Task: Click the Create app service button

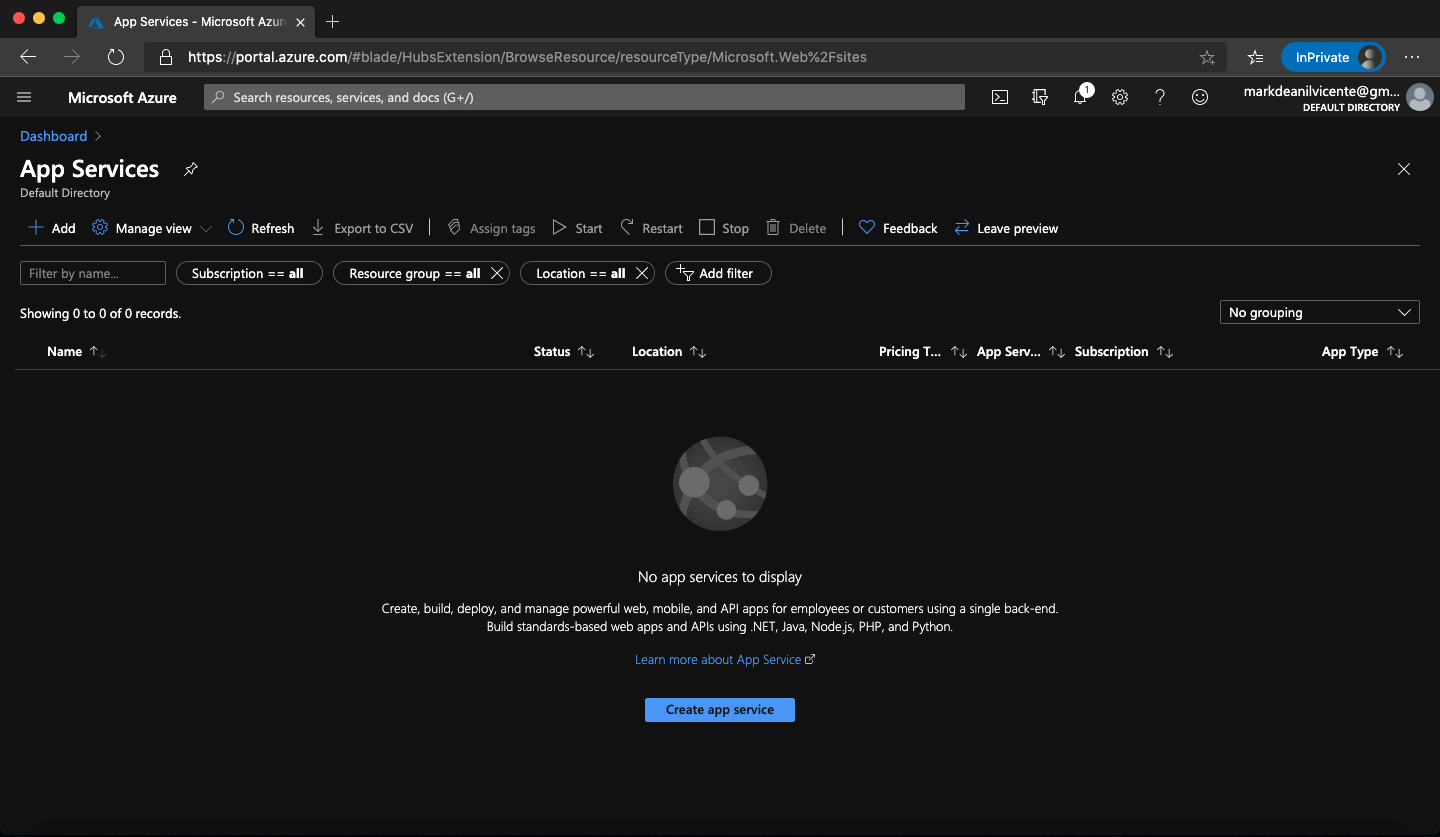Action: [720, 710]
